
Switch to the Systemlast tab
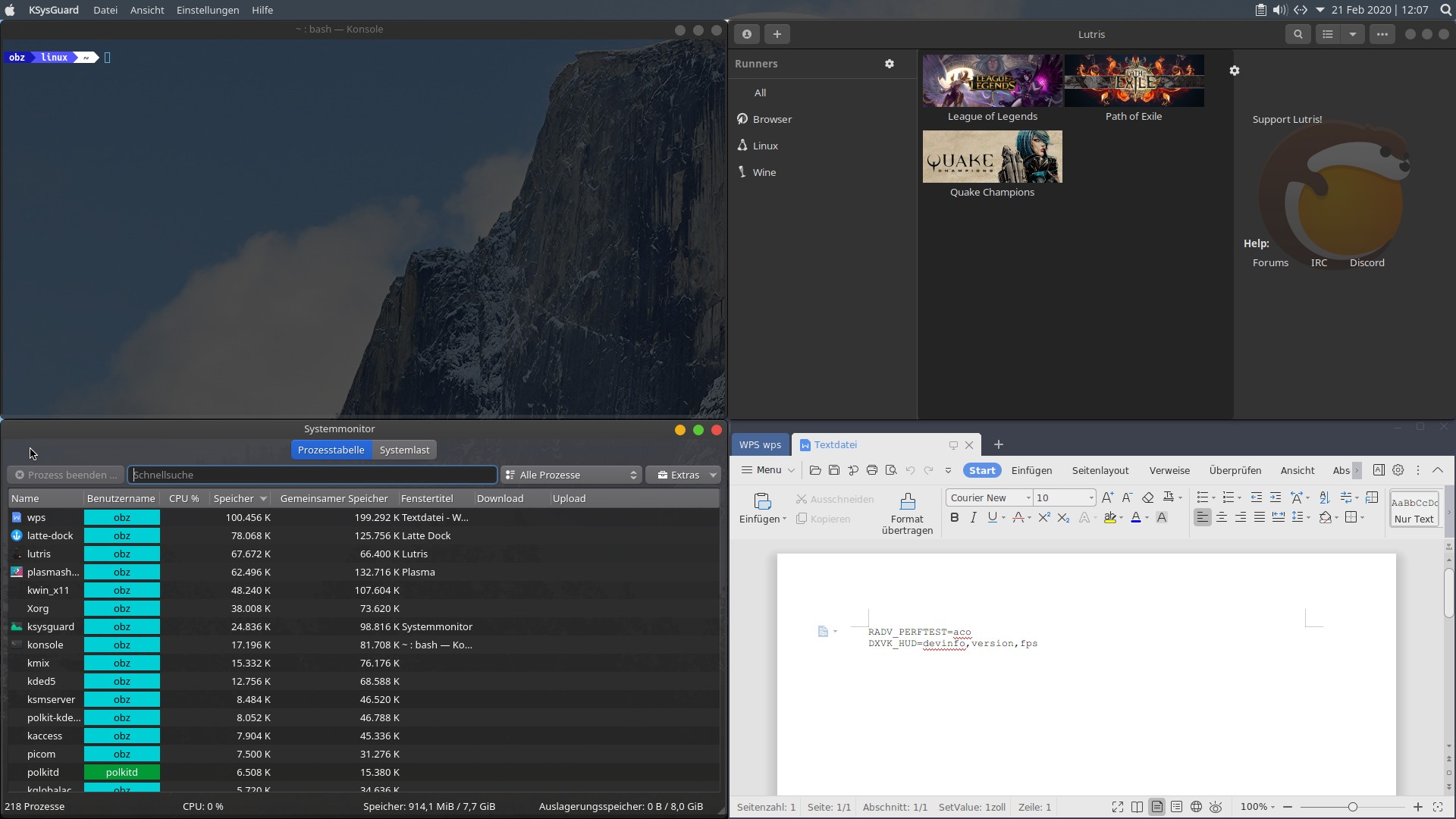(x=404, y=450)
